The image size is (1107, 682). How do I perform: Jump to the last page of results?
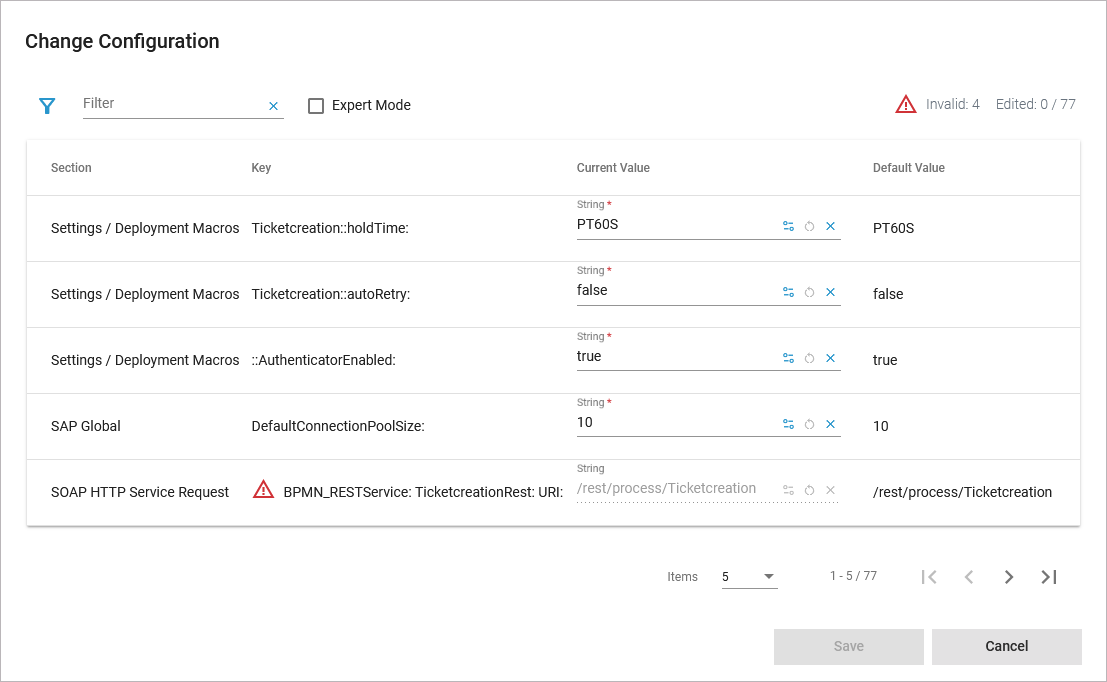pos(1048,577)
